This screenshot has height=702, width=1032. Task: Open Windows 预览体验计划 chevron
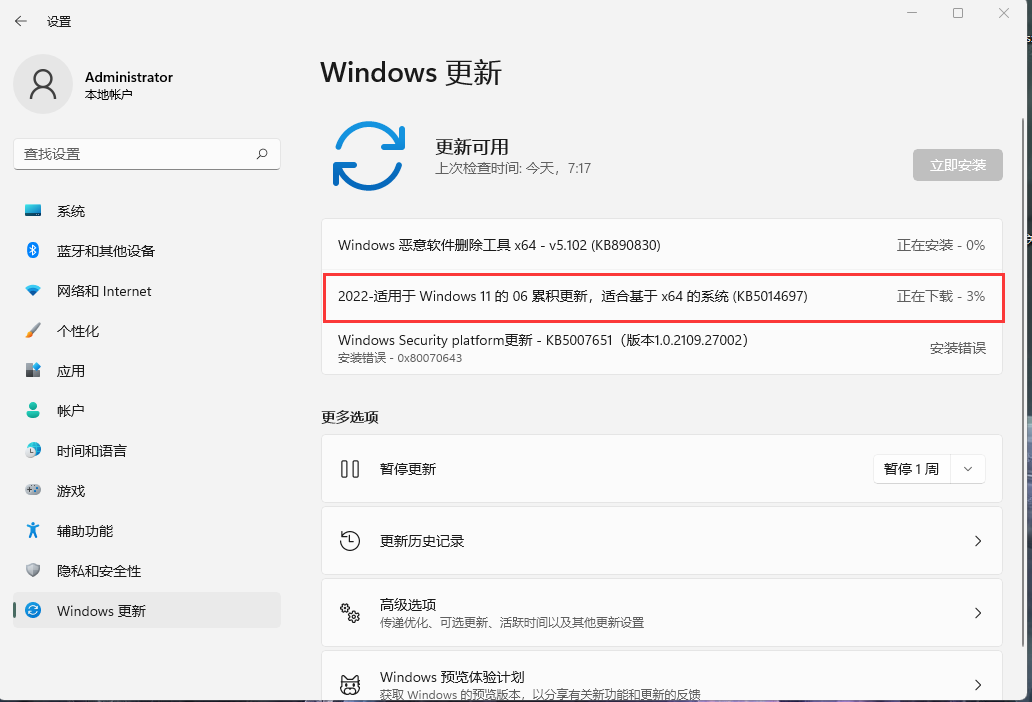pyautogui.click(x=978, y=685)
